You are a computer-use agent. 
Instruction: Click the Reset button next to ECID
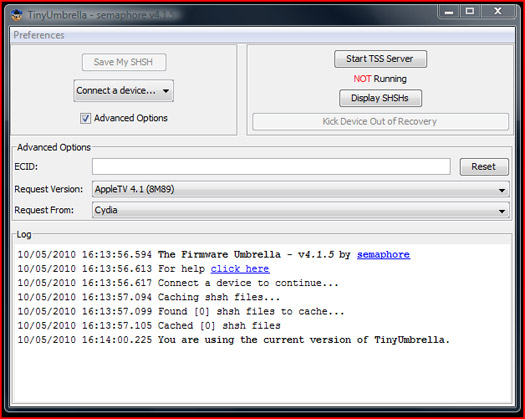point(484,167)
